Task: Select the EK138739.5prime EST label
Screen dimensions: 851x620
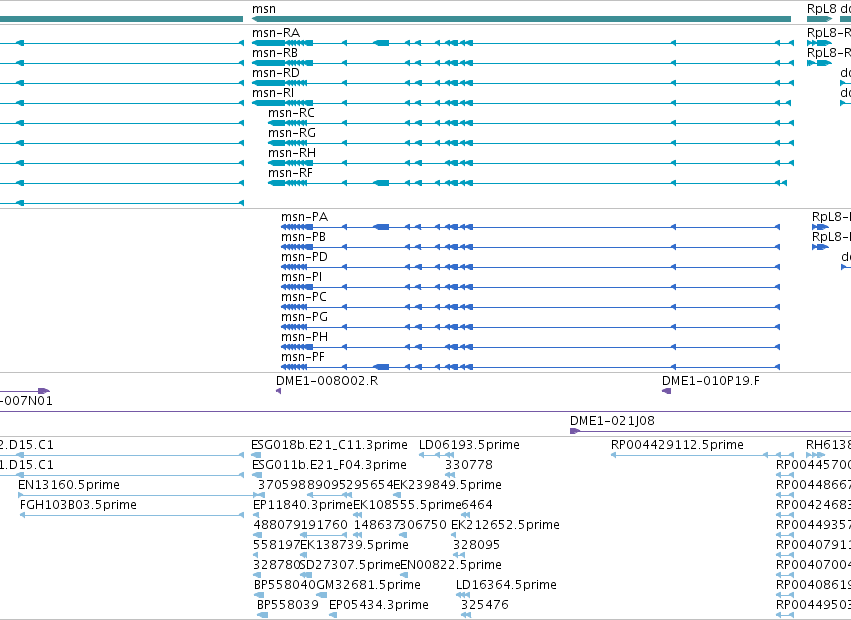Action: point(354,546)
